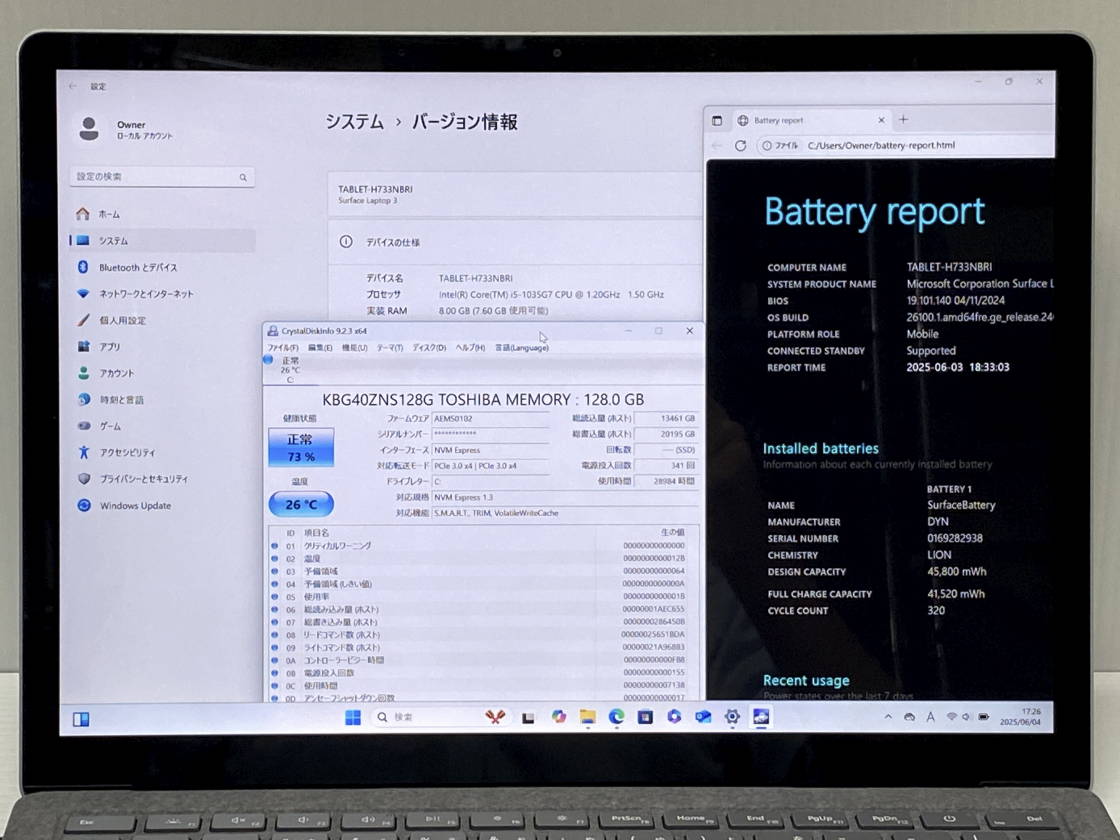
Task: Open File Explorer from the taskbar
Action: [x=587, y=717]
